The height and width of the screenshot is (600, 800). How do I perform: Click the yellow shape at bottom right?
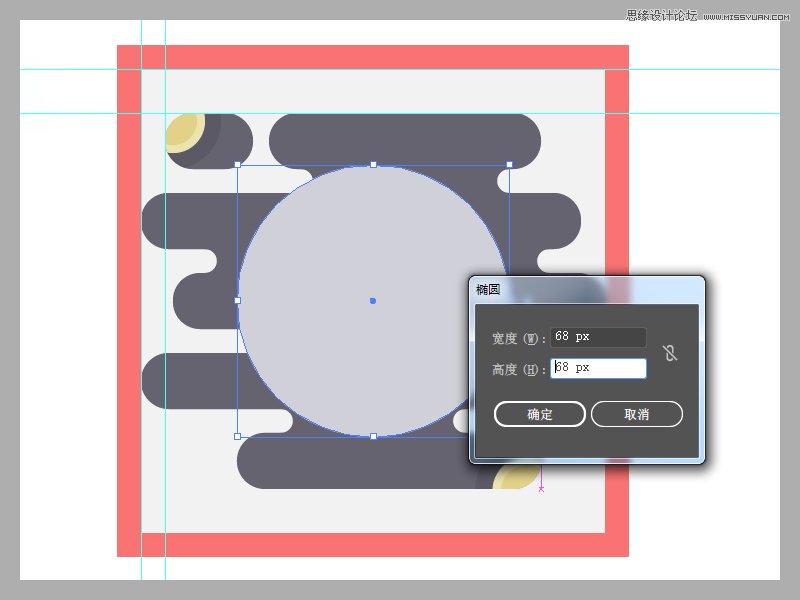[x=515, y=478]
